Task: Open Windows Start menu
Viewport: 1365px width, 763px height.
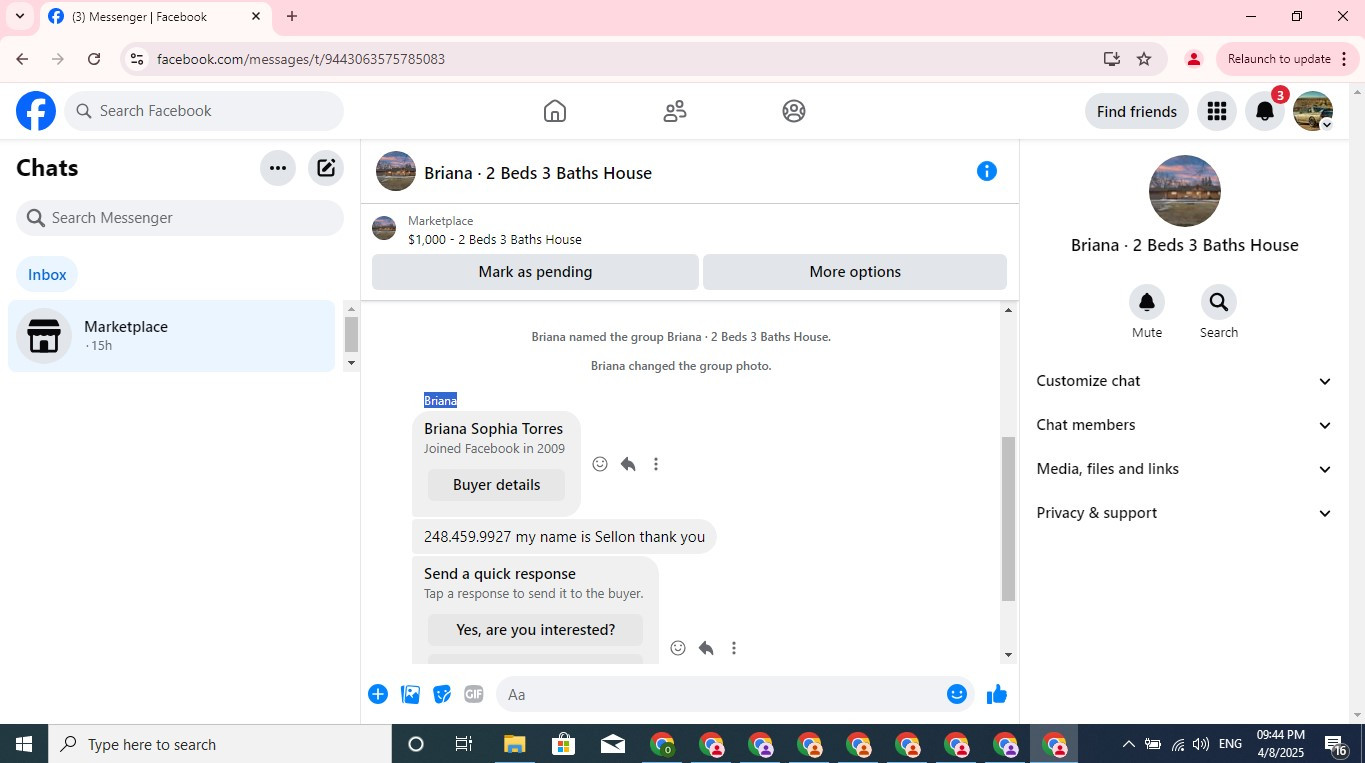Action: click(24, 744)
